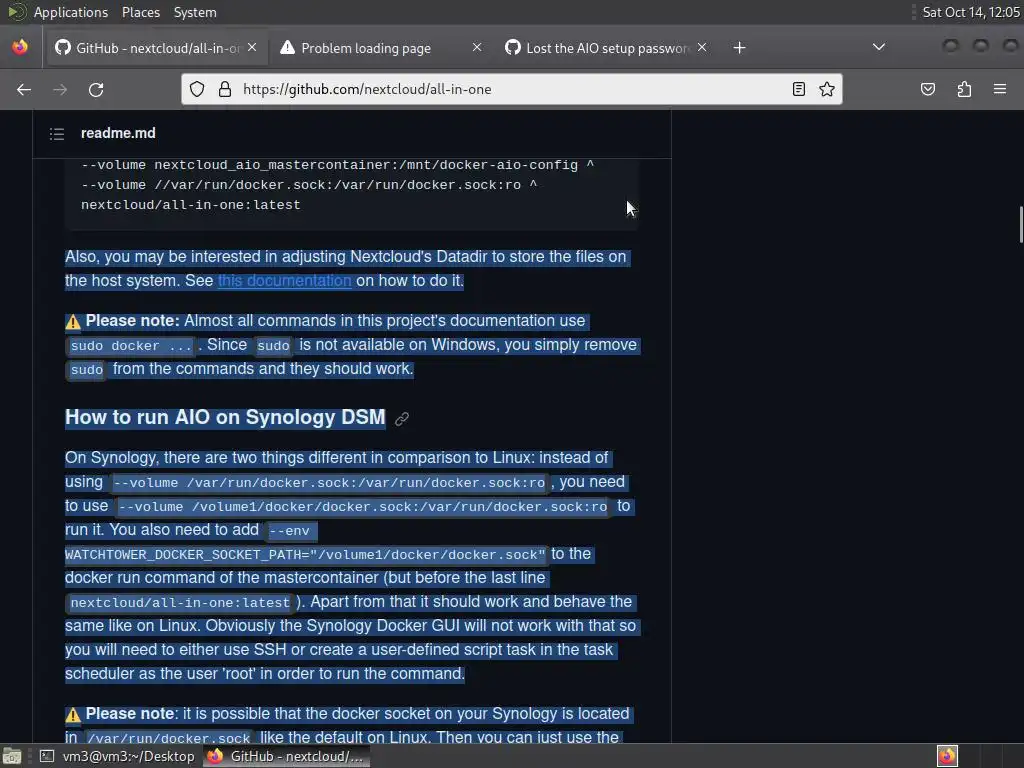Click page vertical scrollbar thumb
Viewport: 1024px width, 768px height.
pyautogui.click(x=1020, y=225)
